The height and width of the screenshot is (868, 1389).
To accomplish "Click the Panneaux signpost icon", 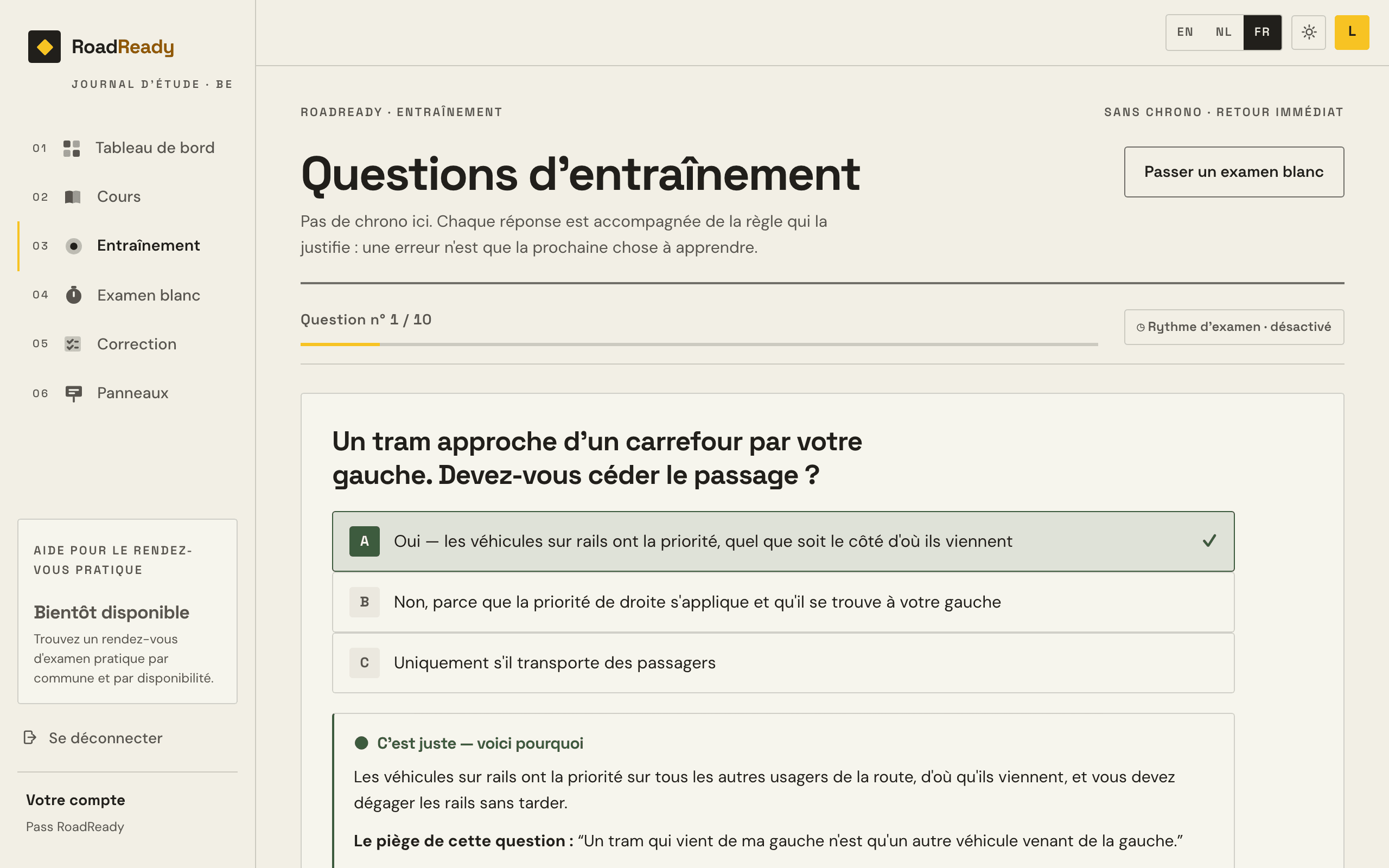I will pos(73,393).
